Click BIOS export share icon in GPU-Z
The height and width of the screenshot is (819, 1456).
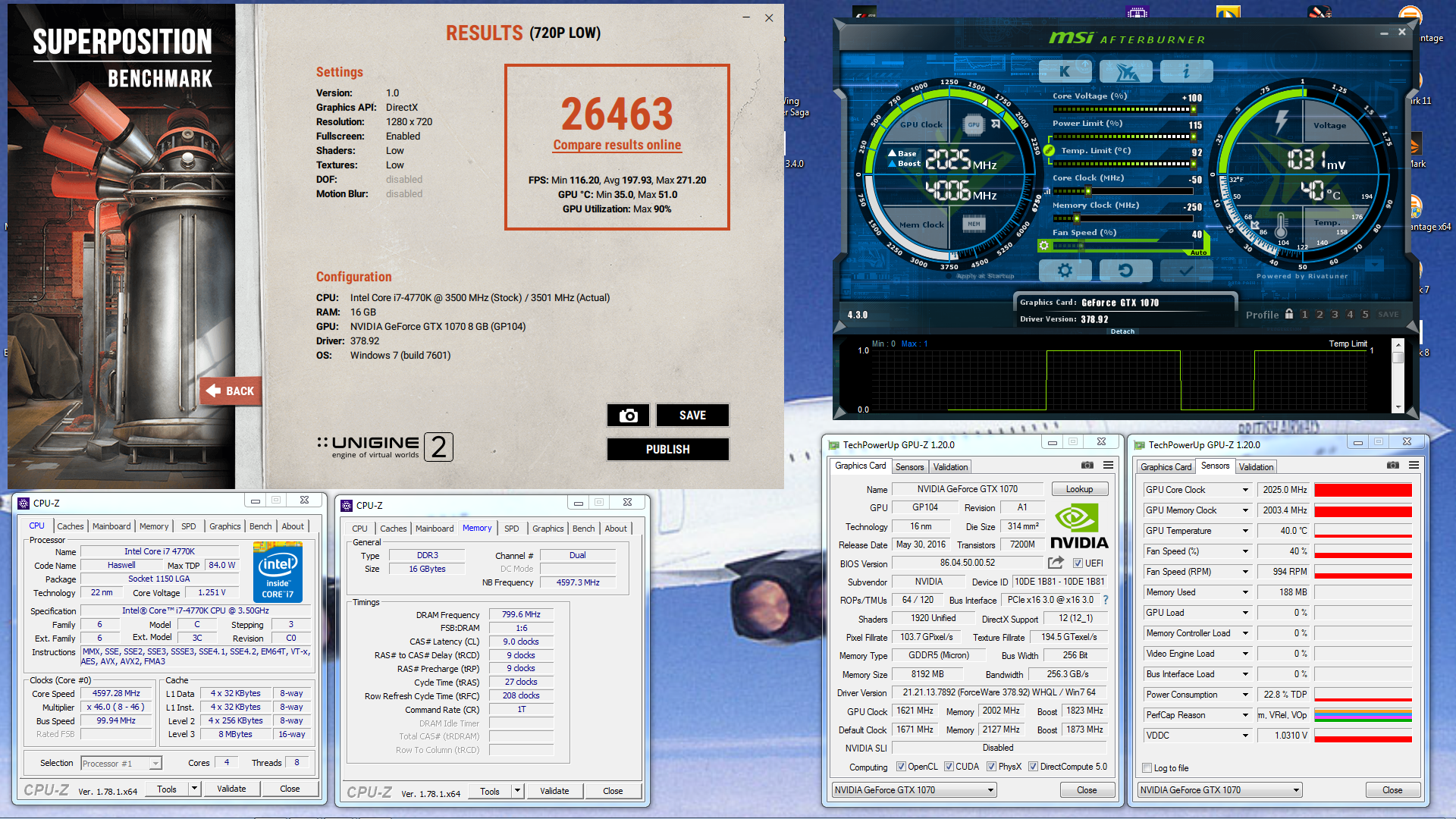[x=1056, y=563]
